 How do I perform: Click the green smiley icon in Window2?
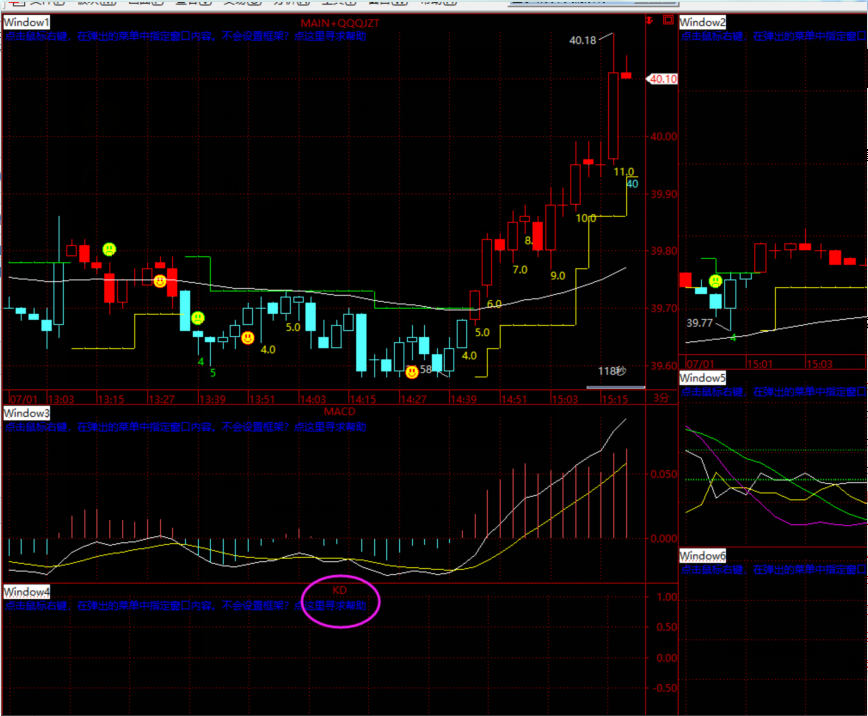coord(715,281)
